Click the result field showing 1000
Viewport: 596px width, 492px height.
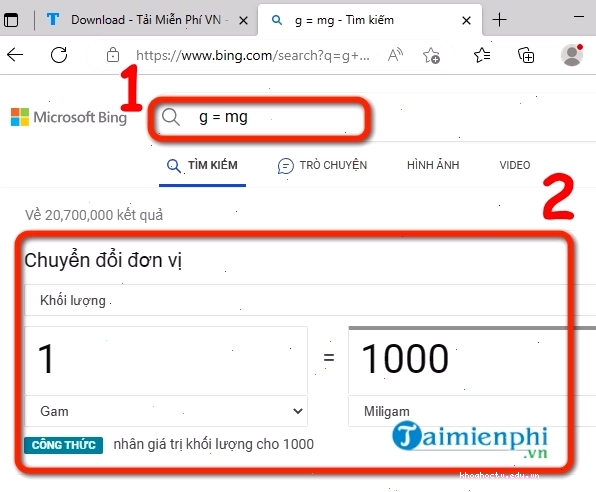pyautogui.click(x=472, y=360)
